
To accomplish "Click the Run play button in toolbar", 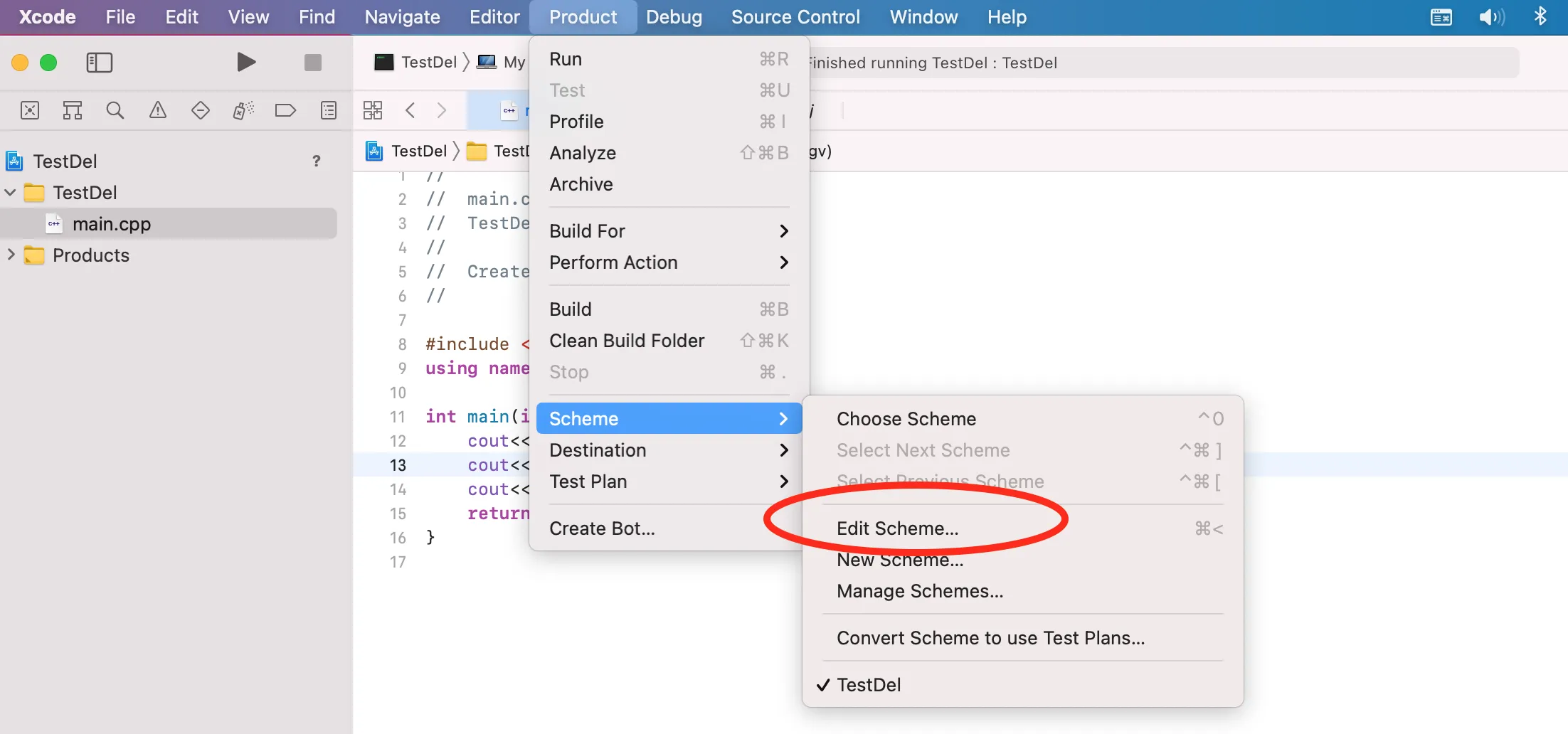I will click(x=246, y=63).
